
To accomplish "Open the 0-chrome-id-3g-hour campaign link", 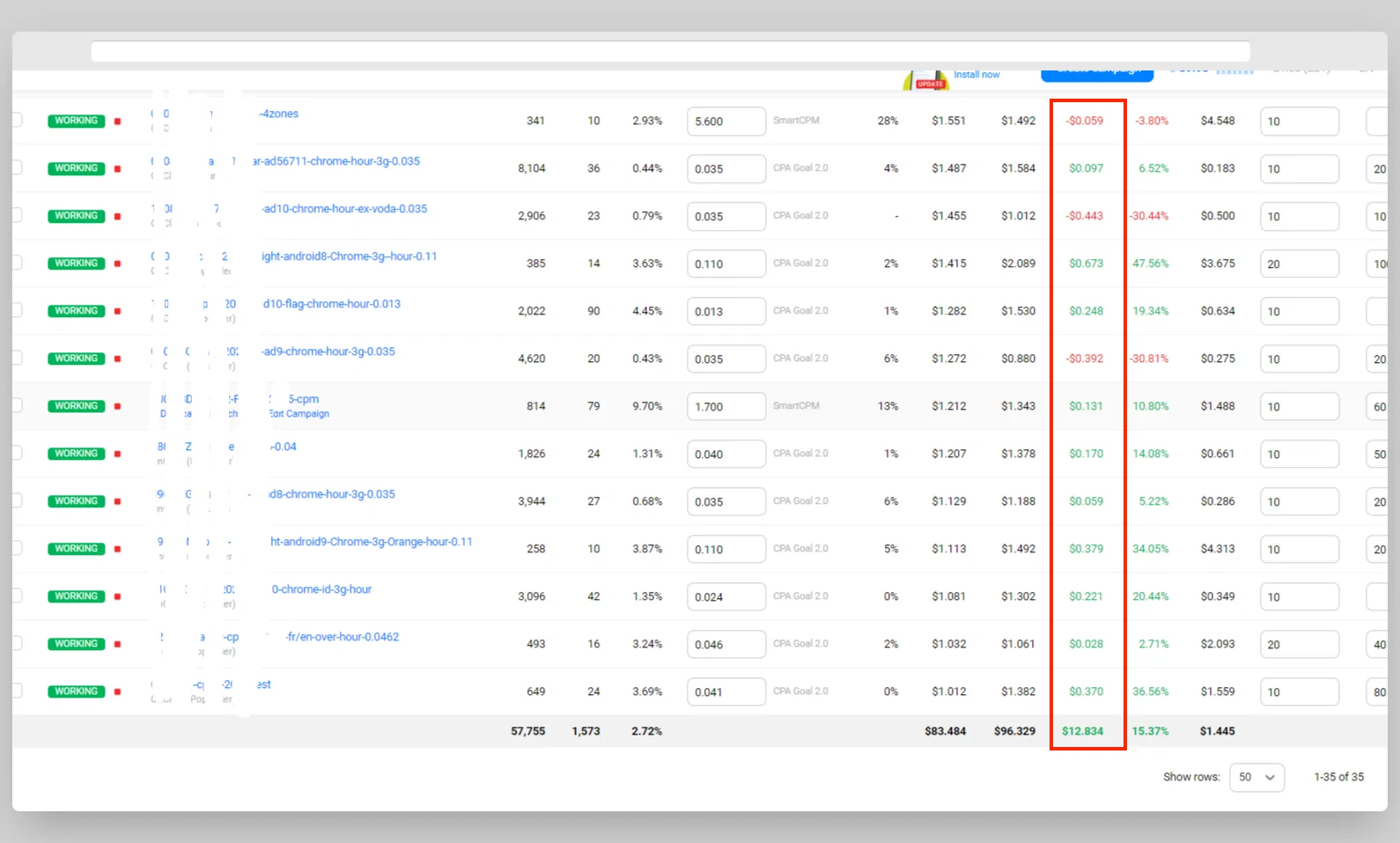I will point(321,589).
